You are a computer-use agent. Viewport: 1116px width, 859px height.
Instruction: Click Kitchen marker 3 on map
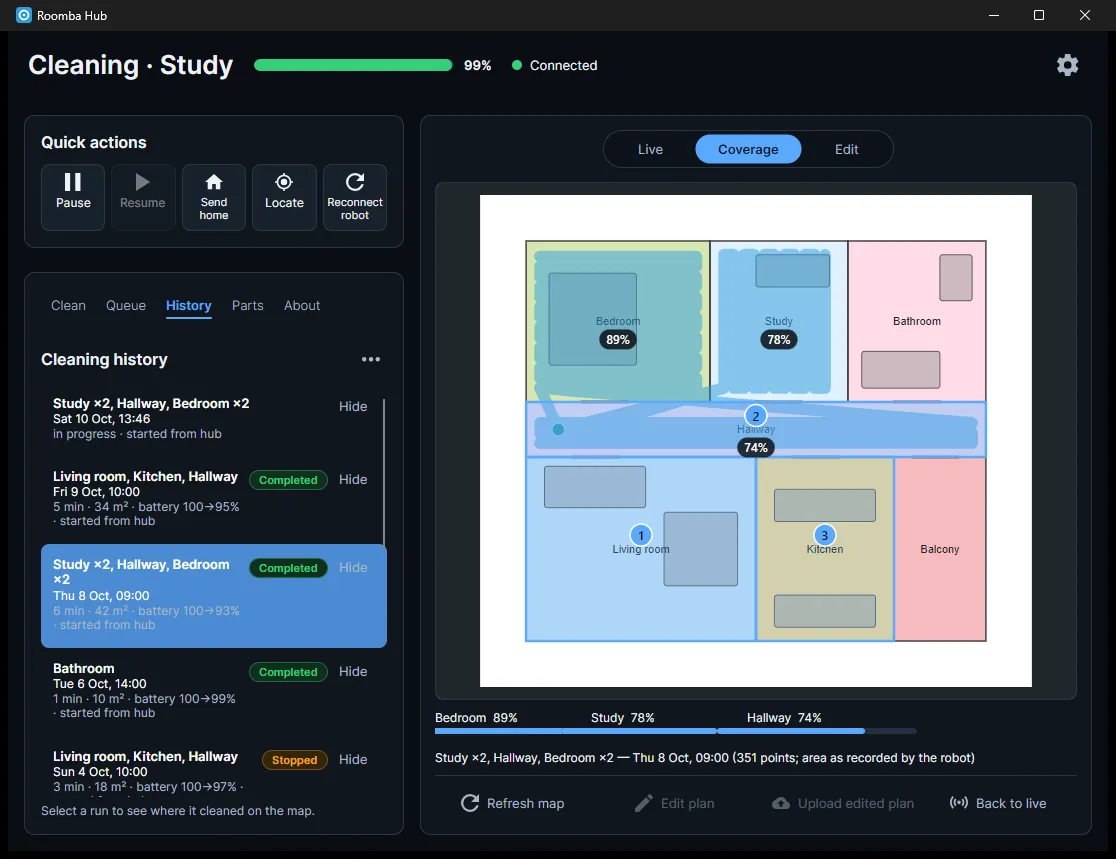pos(825,535)
